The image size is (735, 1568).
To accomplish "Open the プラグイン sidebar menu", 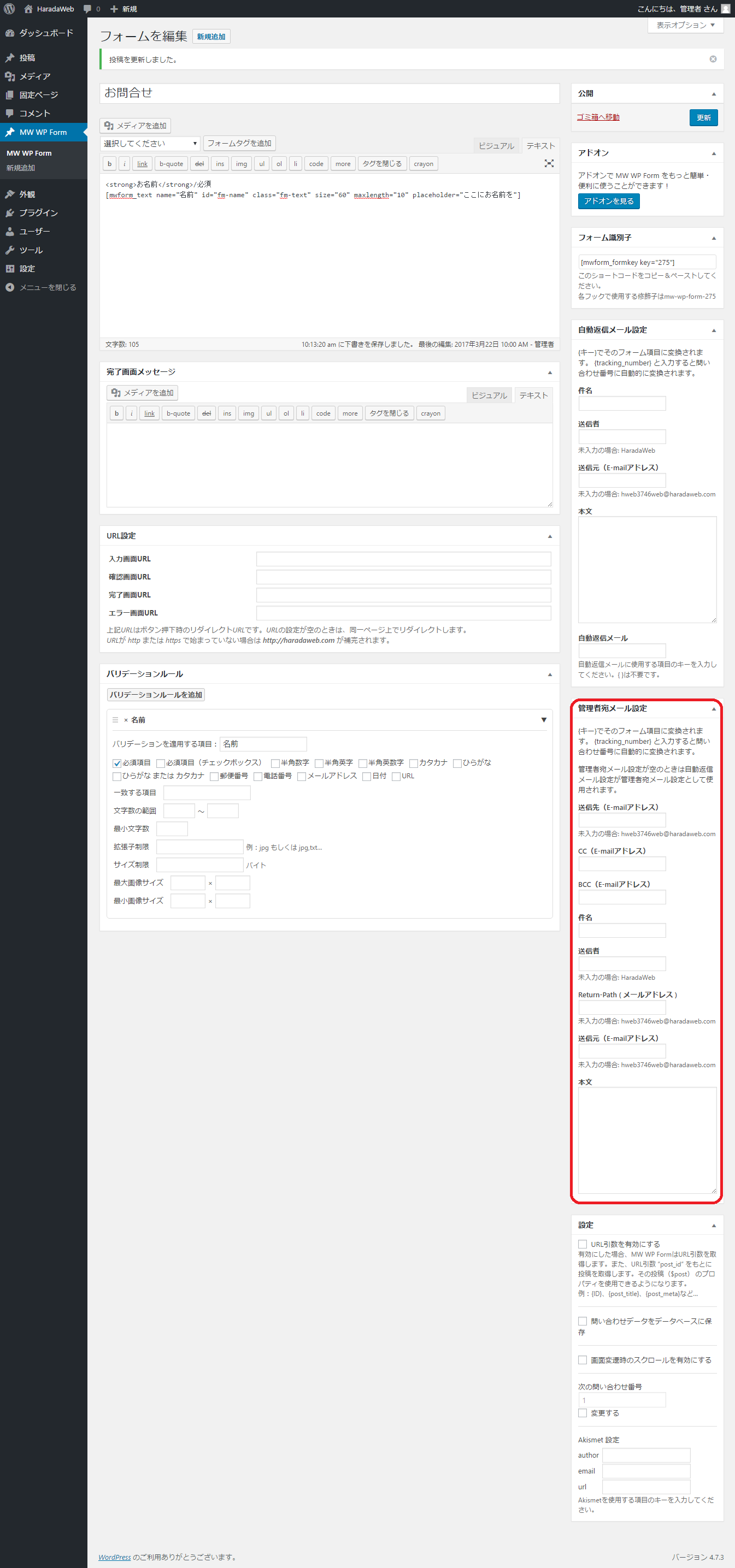I will tap(38, 212).
